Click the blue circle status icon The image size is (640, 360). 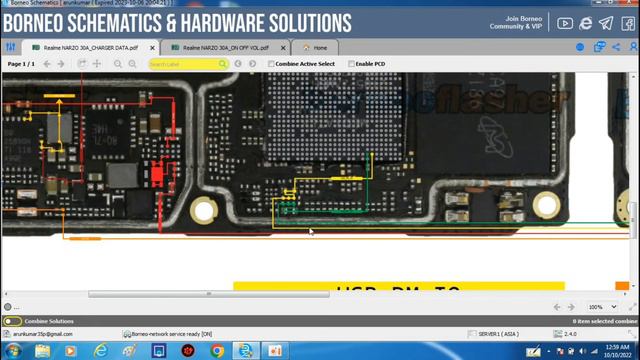pyautogui.click(x=580, y=47)
